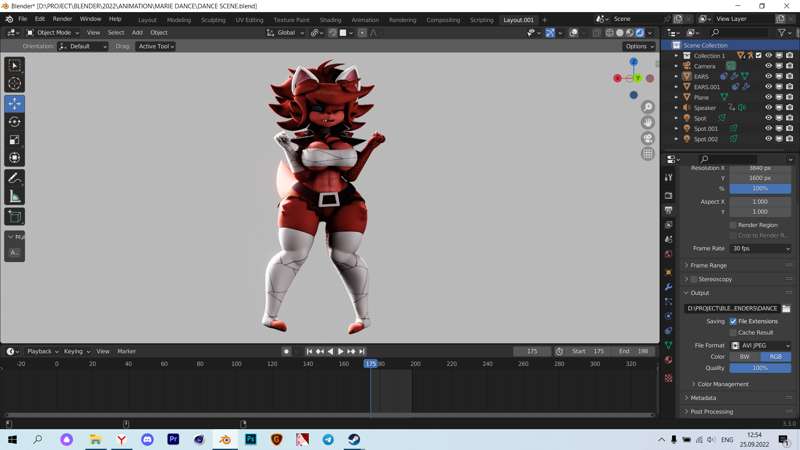Play the animation forward
Image resolution: width=800 pixels, height=450 pixels.
coord(341,351)
